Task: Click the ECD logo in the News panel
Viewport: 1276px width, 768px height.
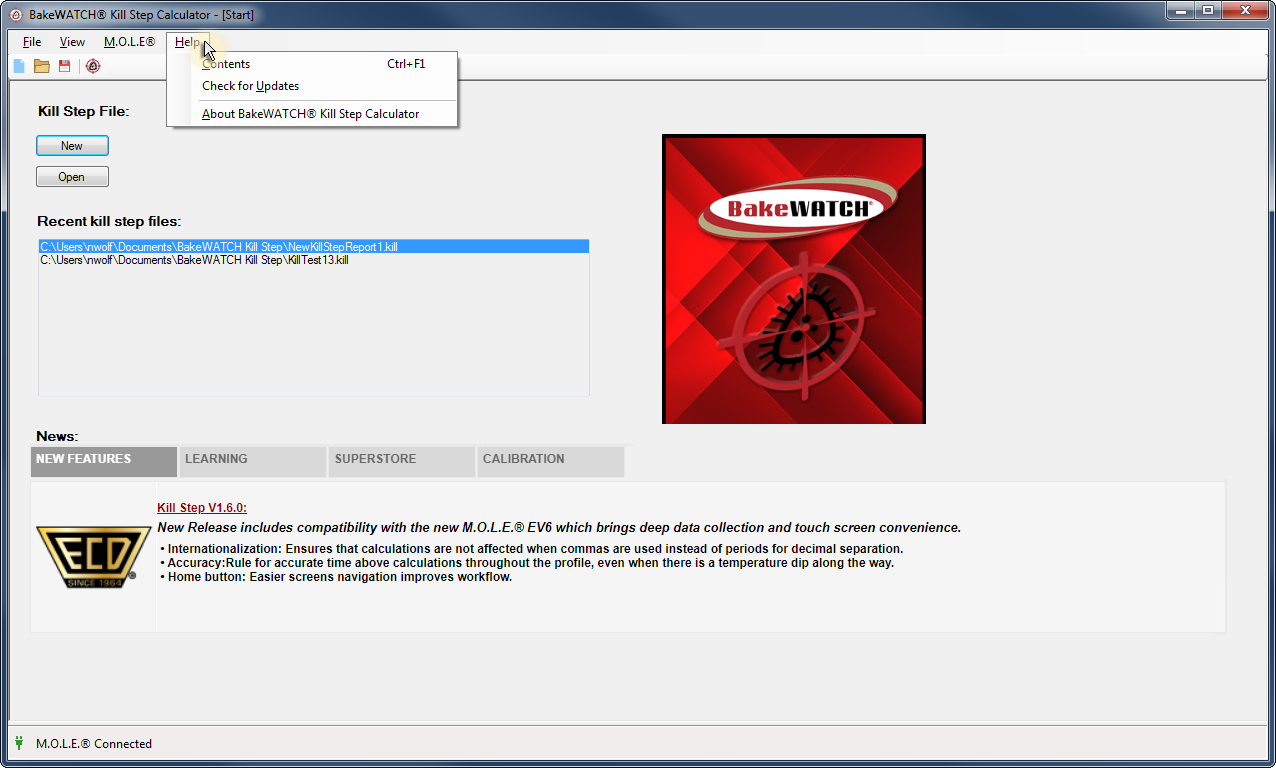Action: pyautogui.click(x=87, y=557)
